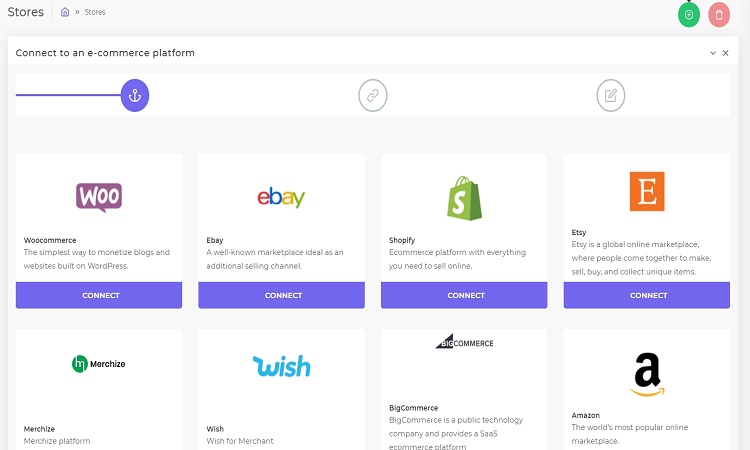Close the connect platform panel
The image size is (750, 450).
(x=726, y=53)
